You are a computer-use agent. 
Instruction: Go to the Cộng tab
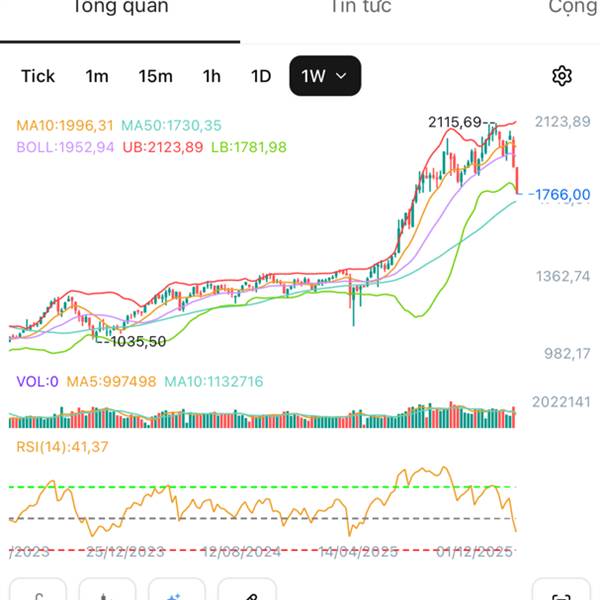click(x=573, y=8)
